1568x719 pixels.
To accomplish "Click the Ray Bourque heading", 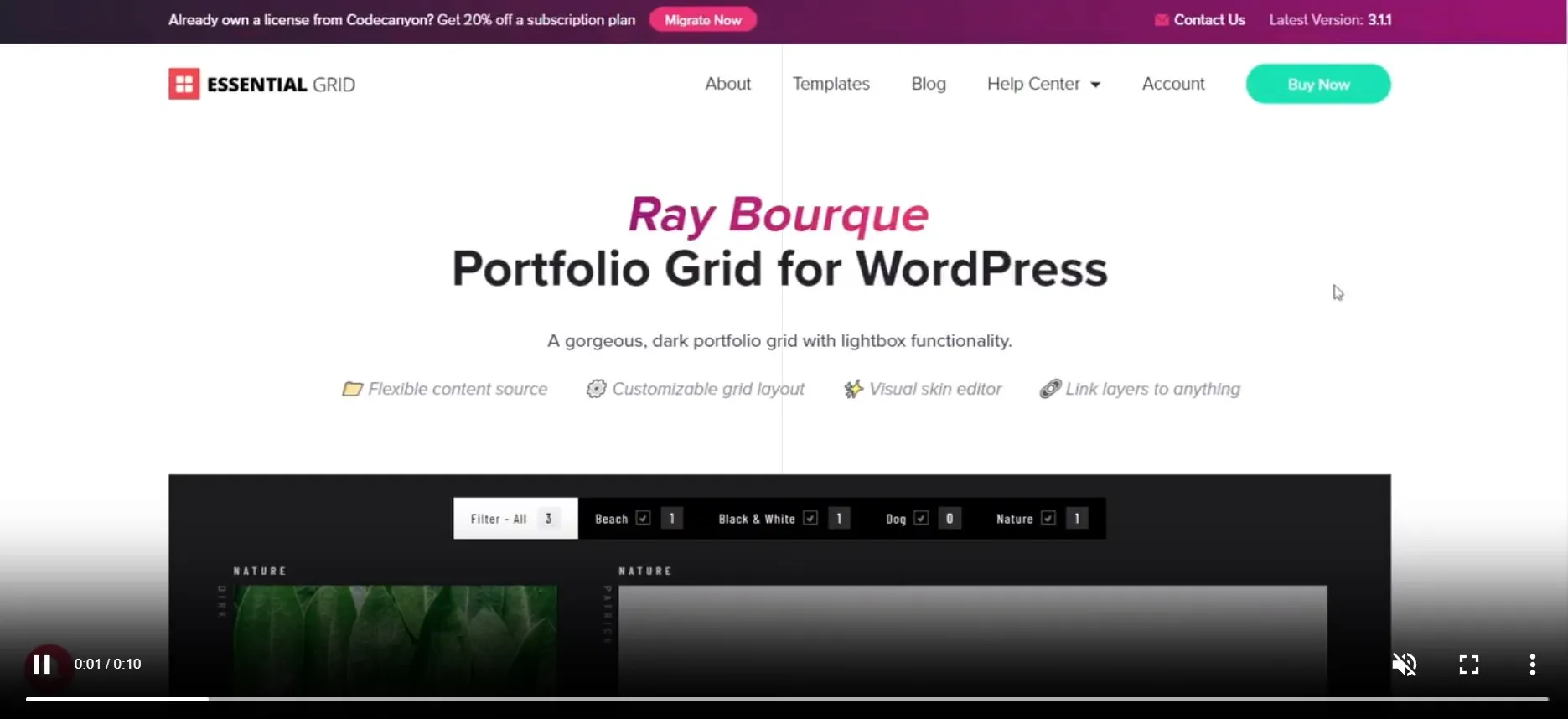I will coord(779,215).
